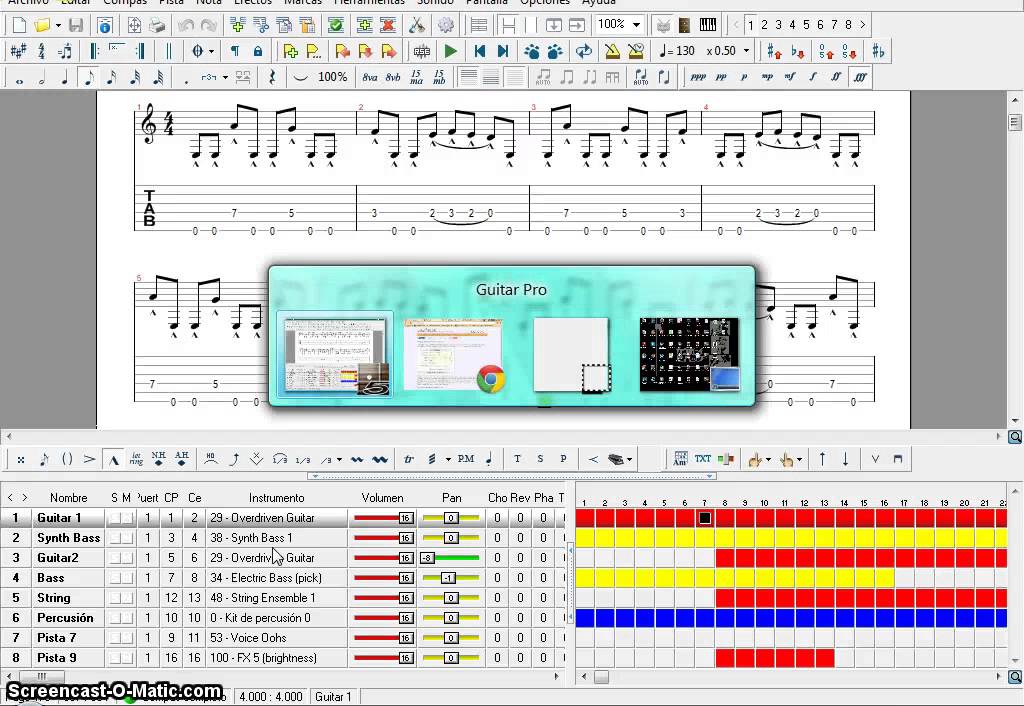This screenshot has width=1024, height=706.
Task: Apply the trill tr effect
Action: [x=409, y=459]
